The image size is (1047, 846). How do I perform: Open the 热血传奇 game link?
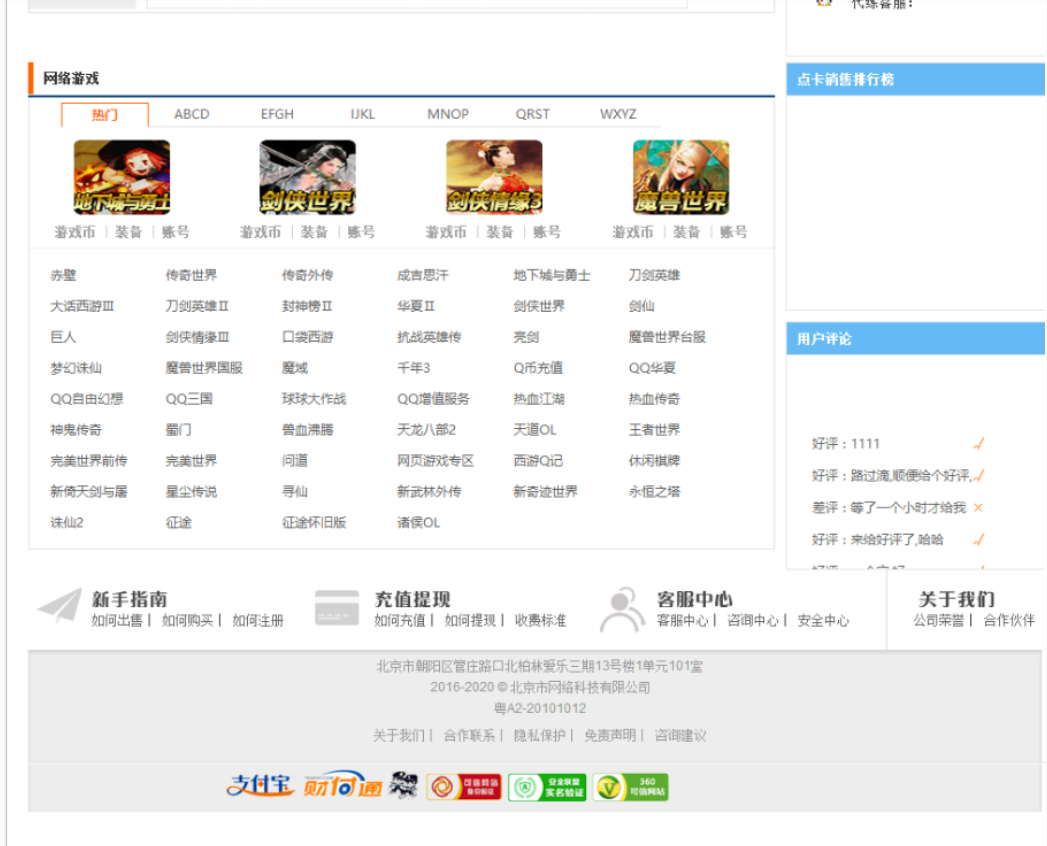(x=654, y=399)
